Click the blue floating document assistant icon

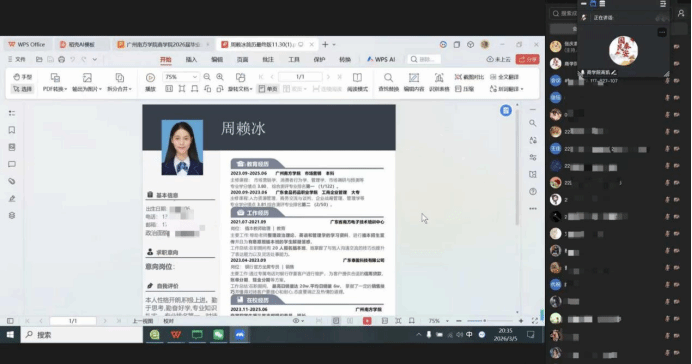click(x=506, y=110)
